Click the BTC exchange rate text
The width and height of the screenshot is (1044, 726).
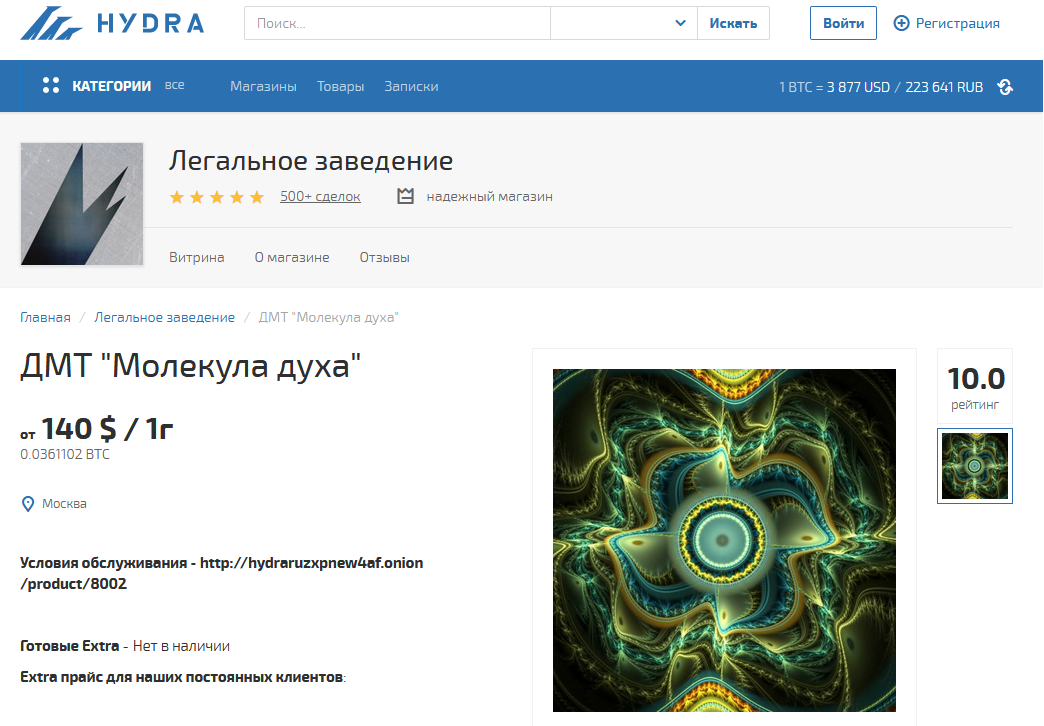point(881,87)
